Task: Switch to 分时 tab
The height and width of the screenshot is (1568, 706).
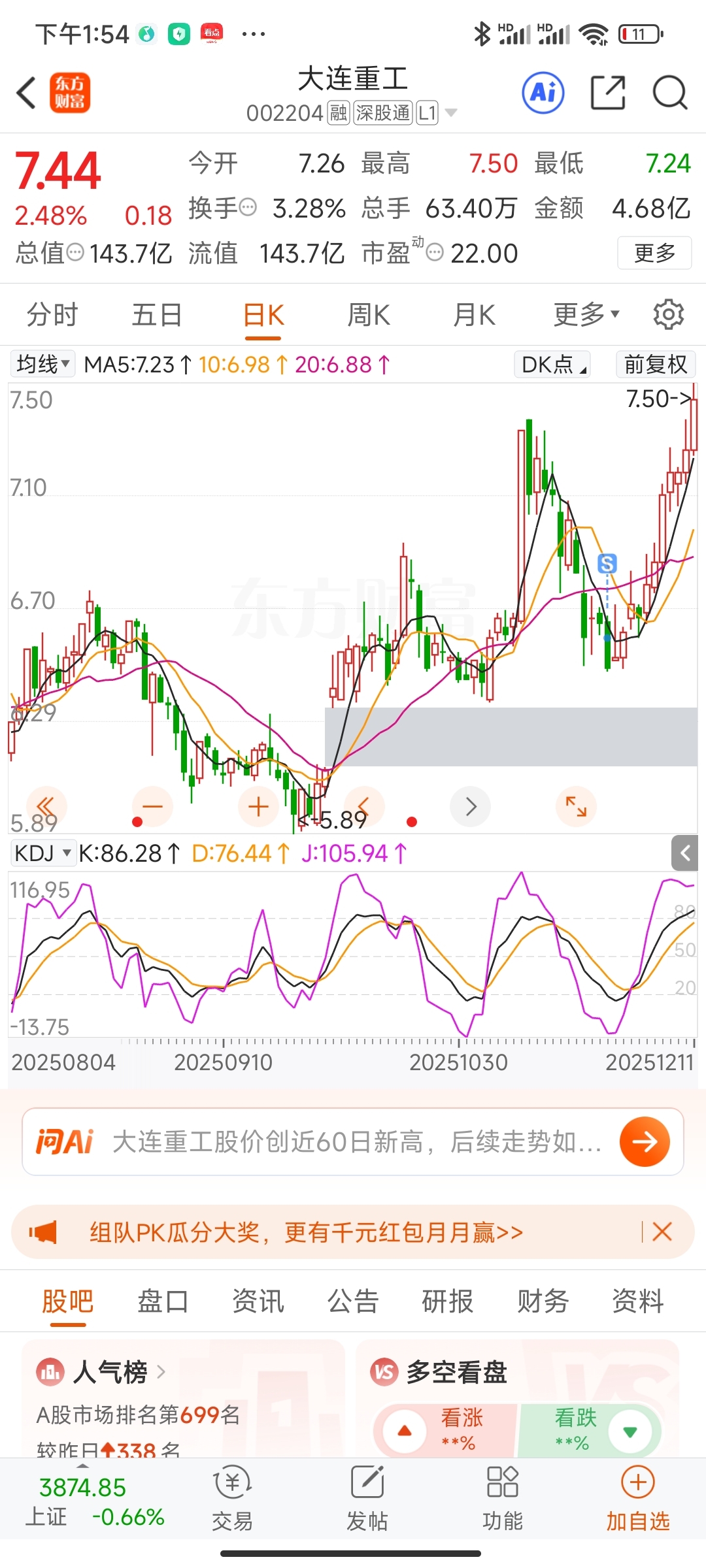Action: pos(52,315)
